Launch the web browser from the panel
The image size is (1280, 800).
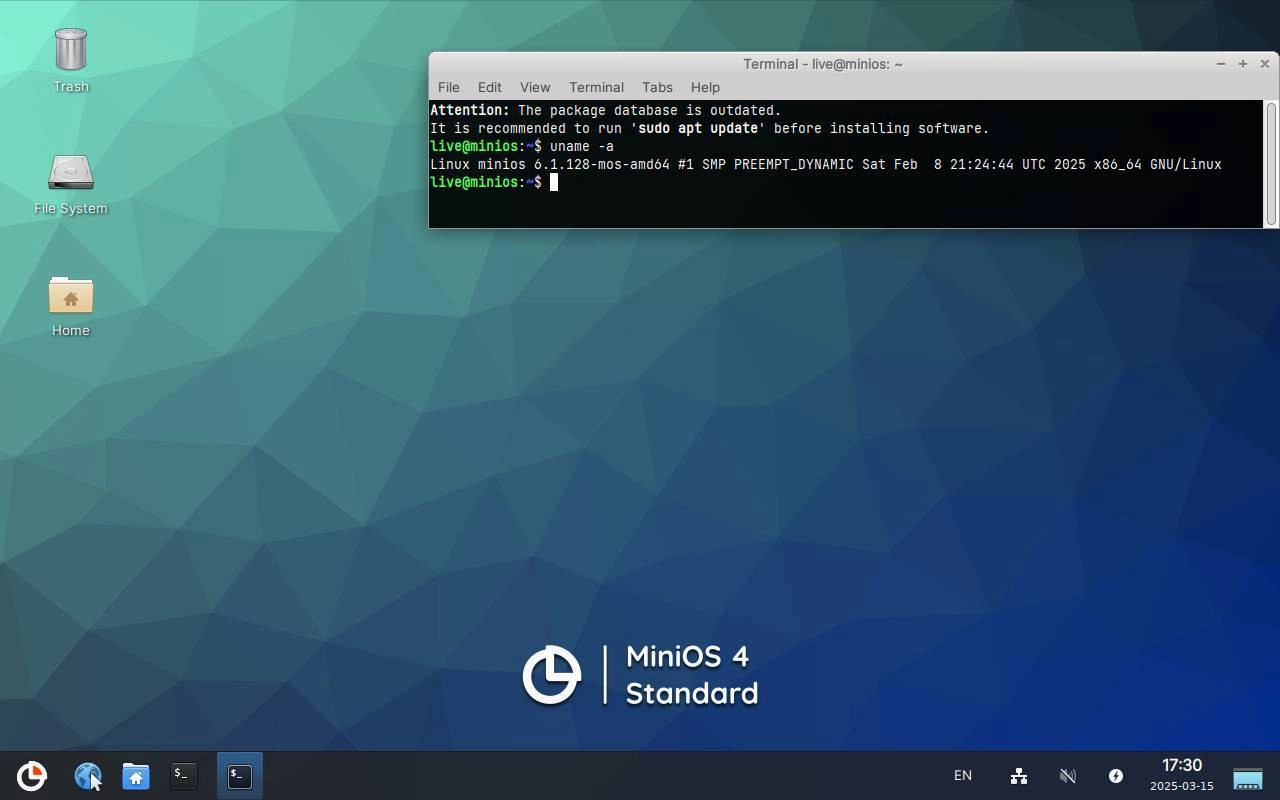click(88, 776)
